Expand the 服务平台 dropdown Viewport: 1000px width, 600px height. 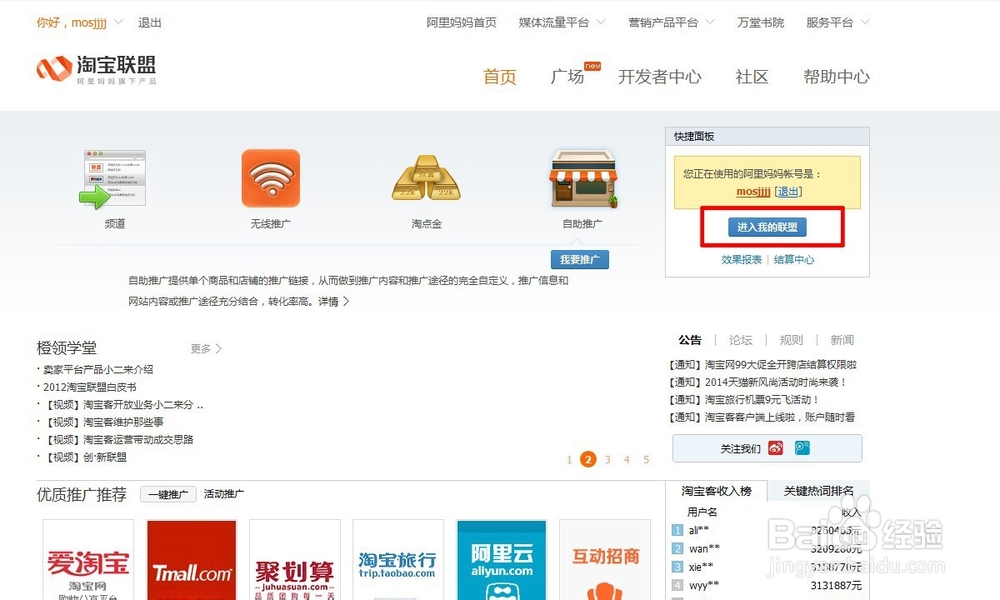click(x=865, y=22)
